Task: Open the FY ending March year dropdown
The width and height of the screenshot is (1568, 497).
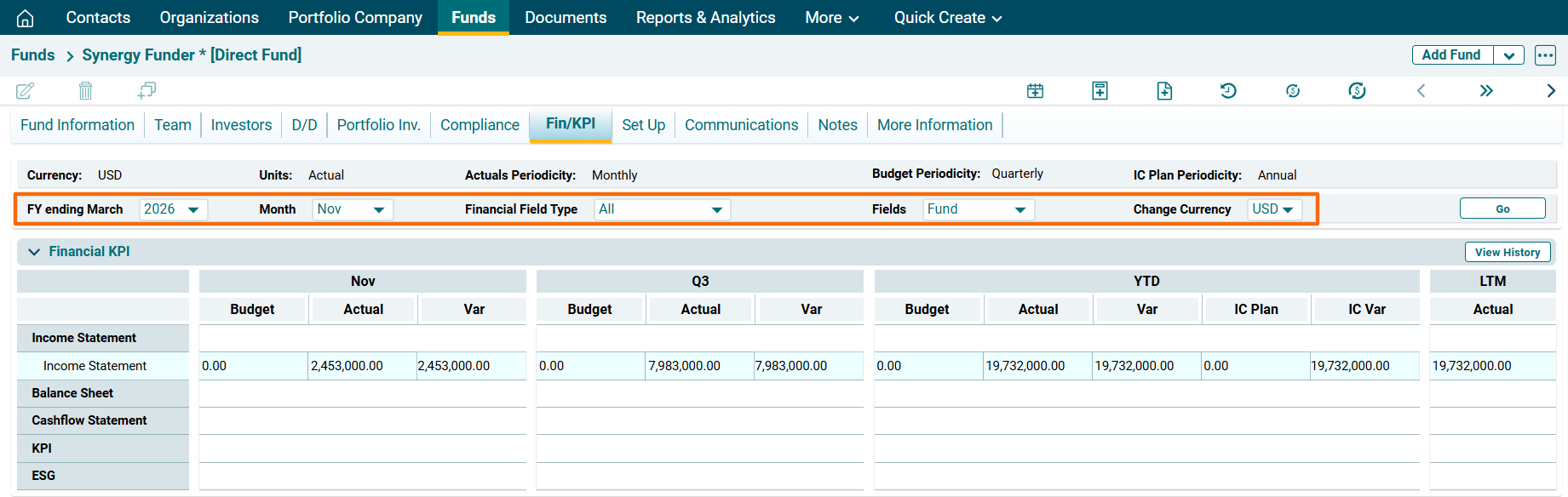Action: (173, 209)
